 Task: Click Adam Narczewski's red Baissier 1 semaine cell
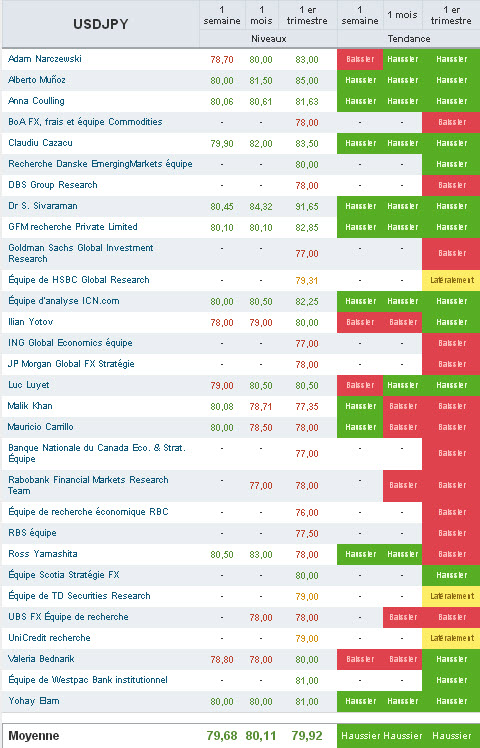[x=360, y=59]
